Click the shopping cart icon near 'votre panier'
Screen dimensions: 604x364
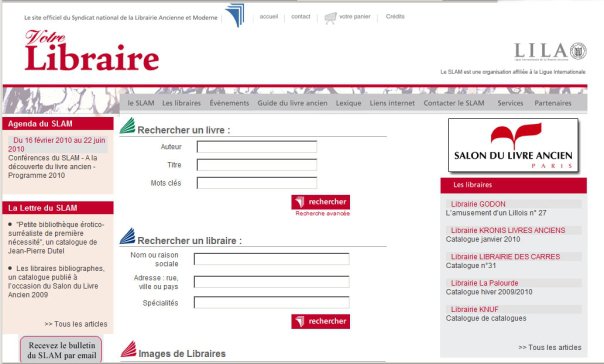tap(331, 18)
